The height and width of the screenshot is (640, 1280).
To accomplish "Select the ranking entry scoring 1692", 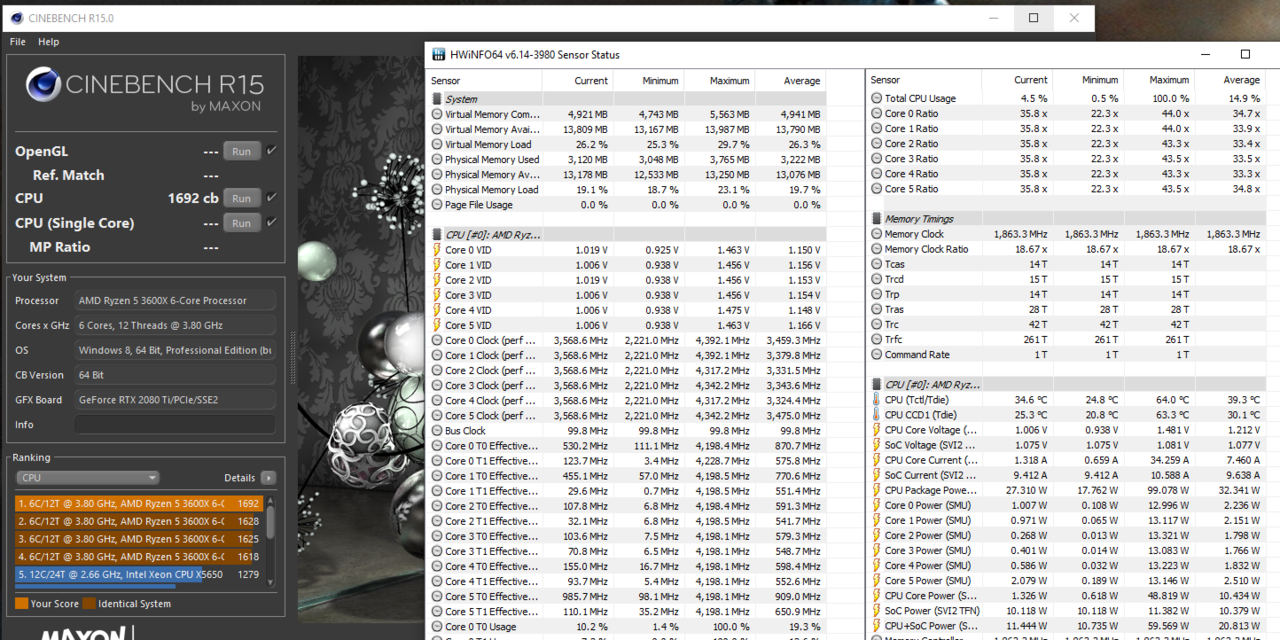I will pos(139,504).
